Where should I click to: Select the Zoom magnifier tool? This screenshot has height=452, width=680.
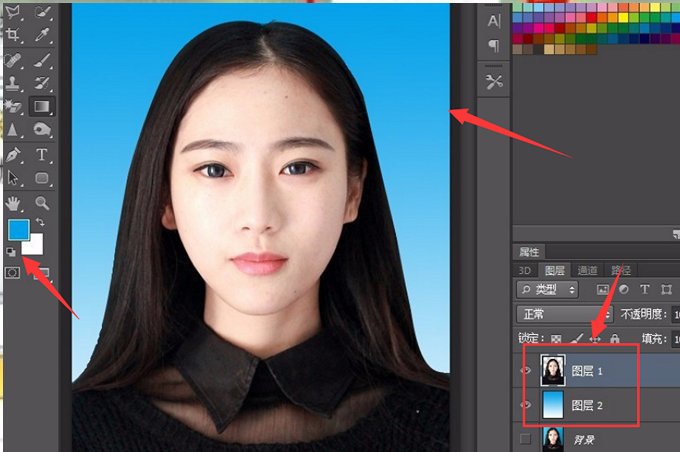point(42,203)
